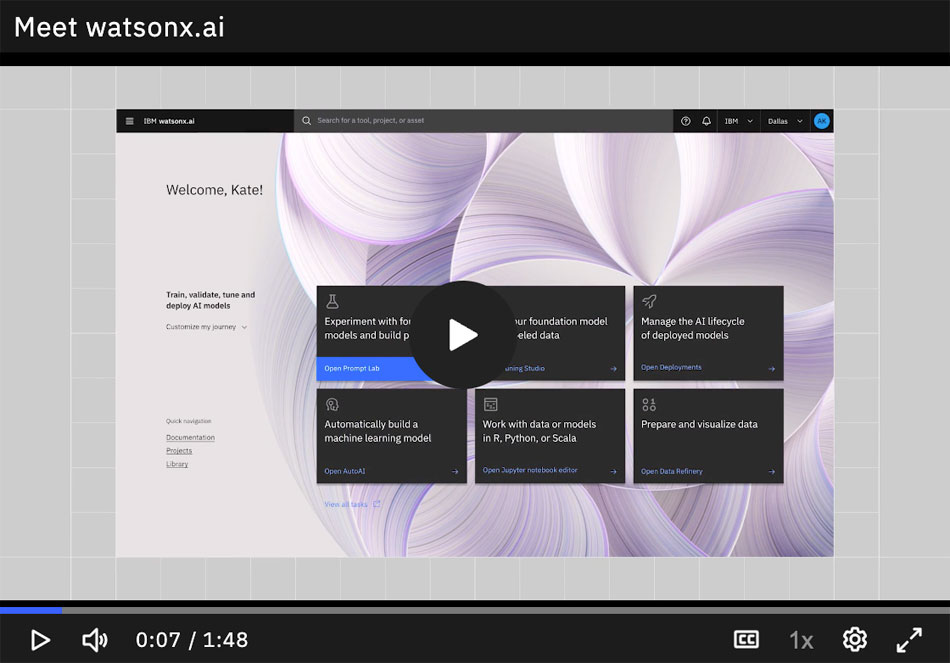The height and width of the screenshot is (663, 950).
Task: Mute the video with the speaker icon
Action: [95, 640]
